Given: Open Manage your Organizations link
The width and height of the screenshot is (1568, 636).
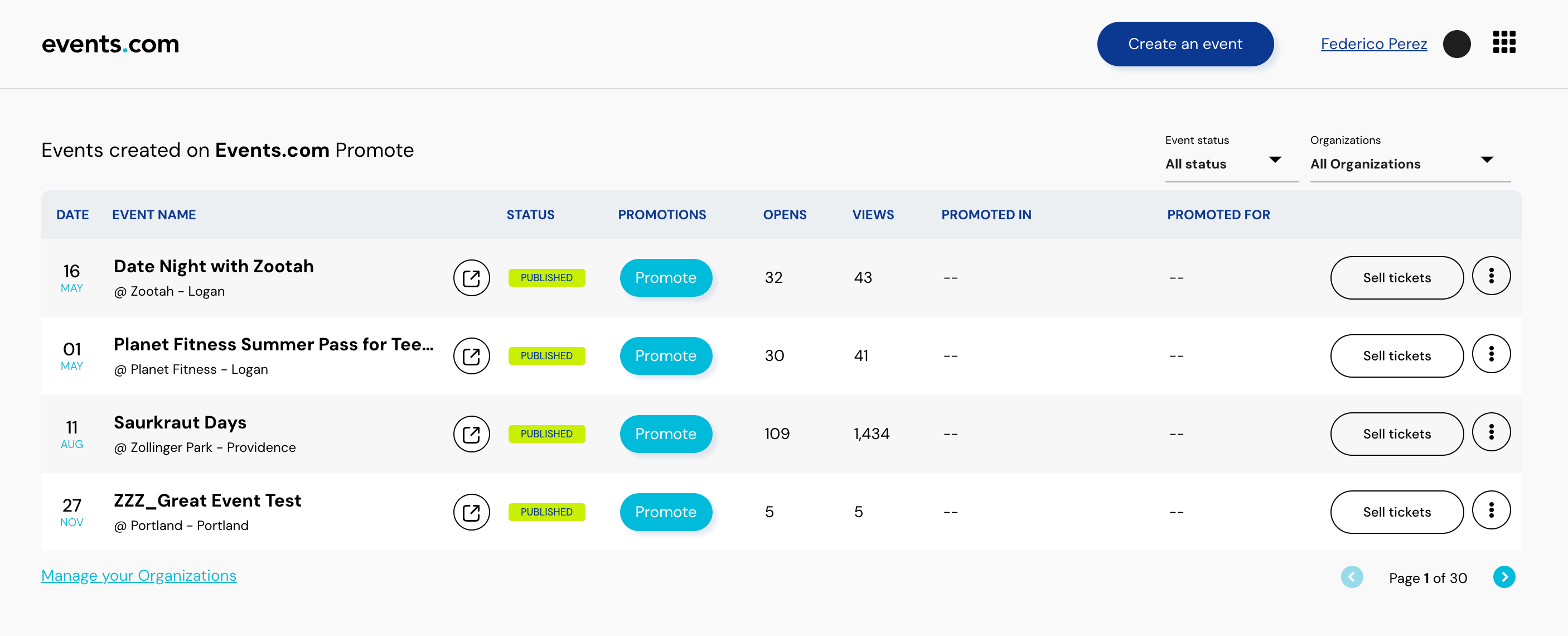Looking at the screenshot, I should click(x=139, y=575).
